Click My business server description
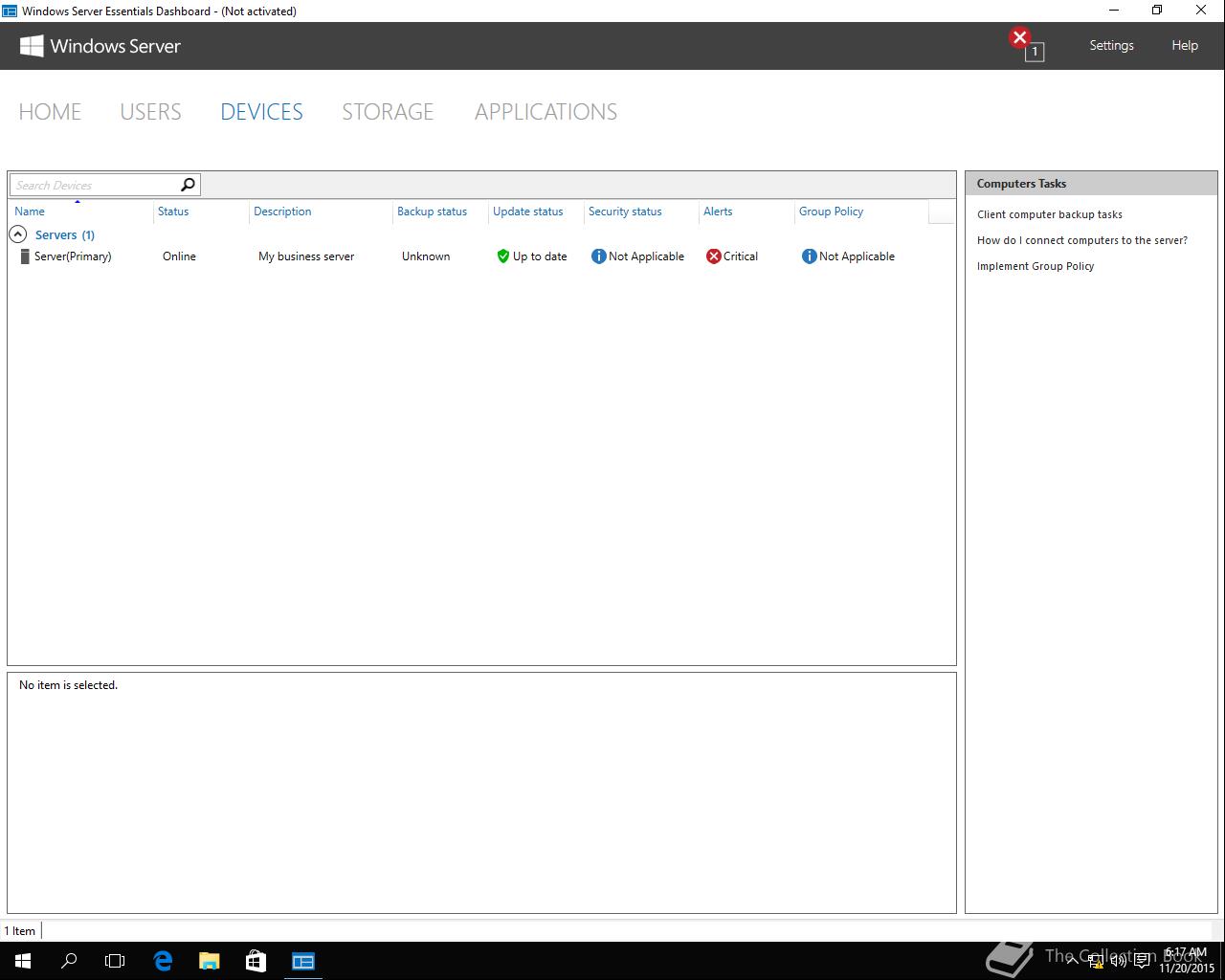The image size is (1225, 980). tap(306, 256)
